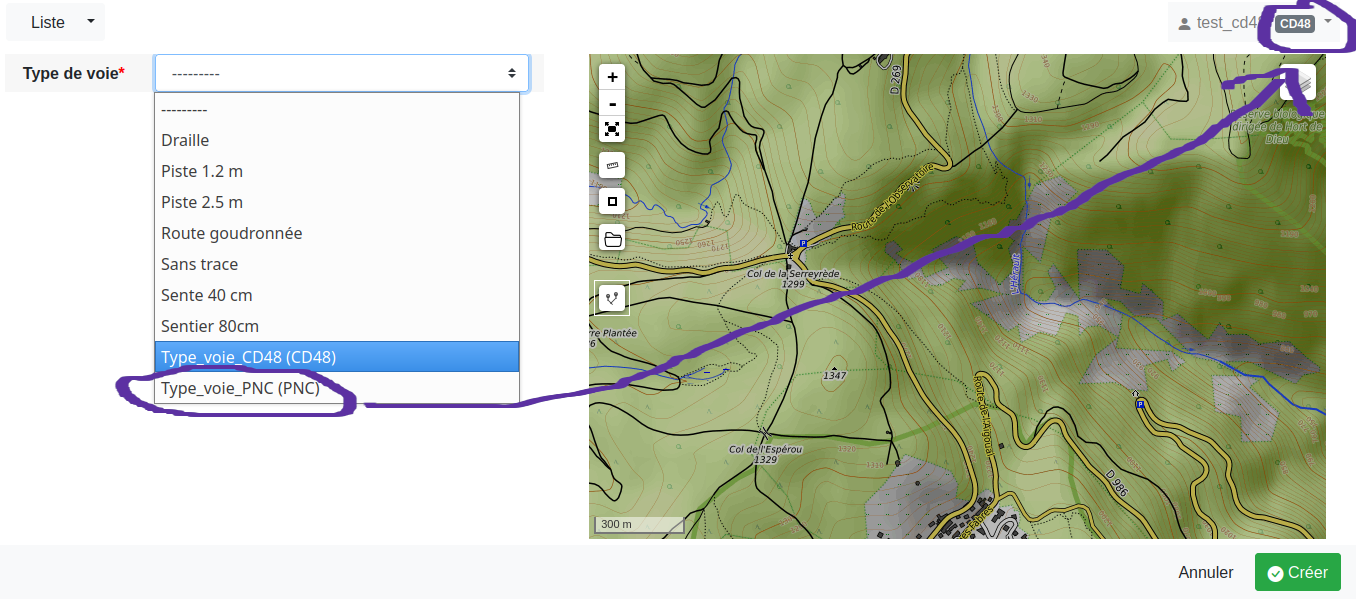
Task: Choose Sans trace option
Action: click(337, 264)
